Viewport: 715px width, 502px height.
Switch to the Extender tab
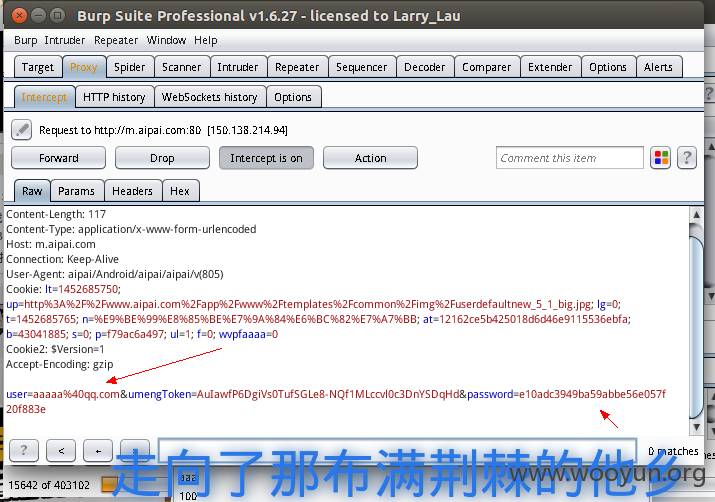(x=550, y=67)
